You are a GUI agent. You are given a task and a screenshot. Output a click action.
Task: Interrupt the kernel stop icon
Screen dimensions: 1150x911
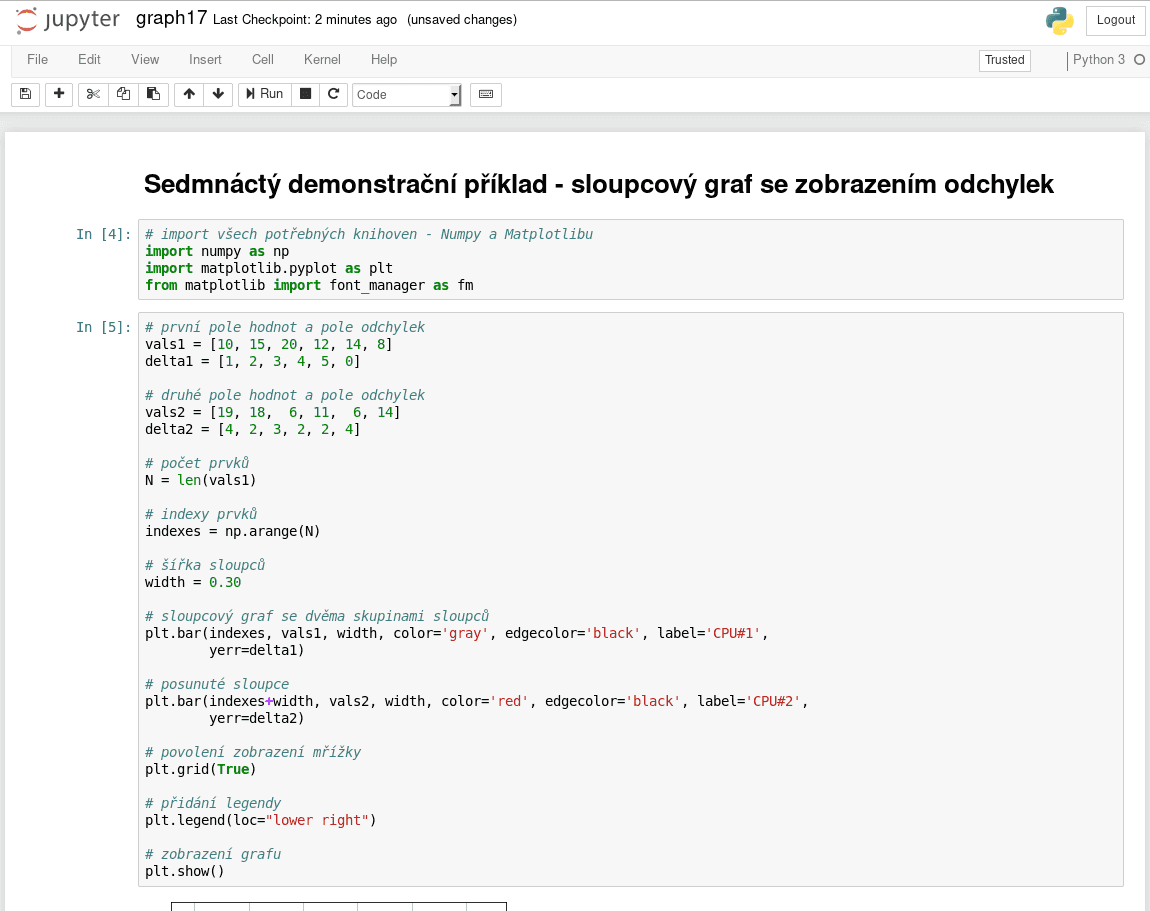(306, 94)
